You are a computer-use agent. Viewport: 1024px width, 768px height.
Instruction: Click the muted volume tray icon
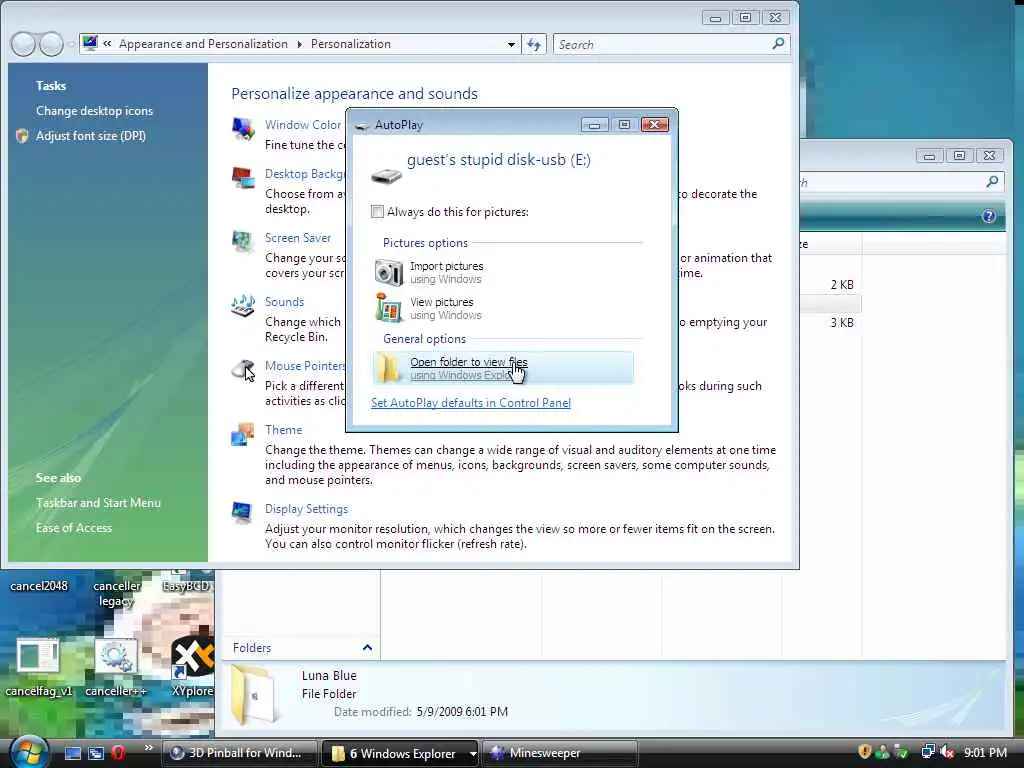coord(947,752)
